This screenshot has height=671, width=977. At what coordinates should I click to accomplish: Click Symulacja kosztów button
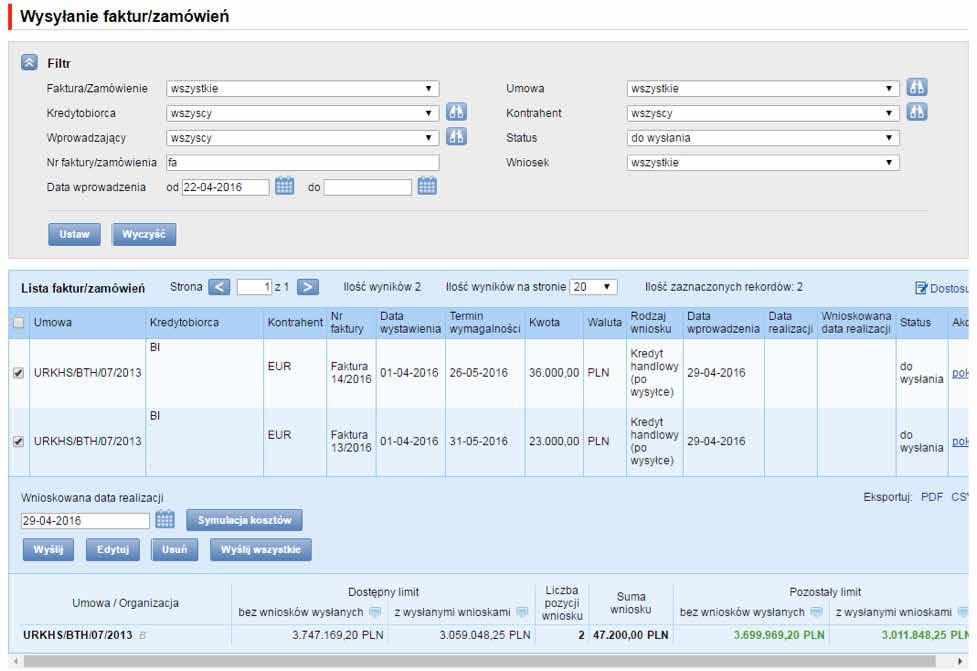tap(244, 520)
